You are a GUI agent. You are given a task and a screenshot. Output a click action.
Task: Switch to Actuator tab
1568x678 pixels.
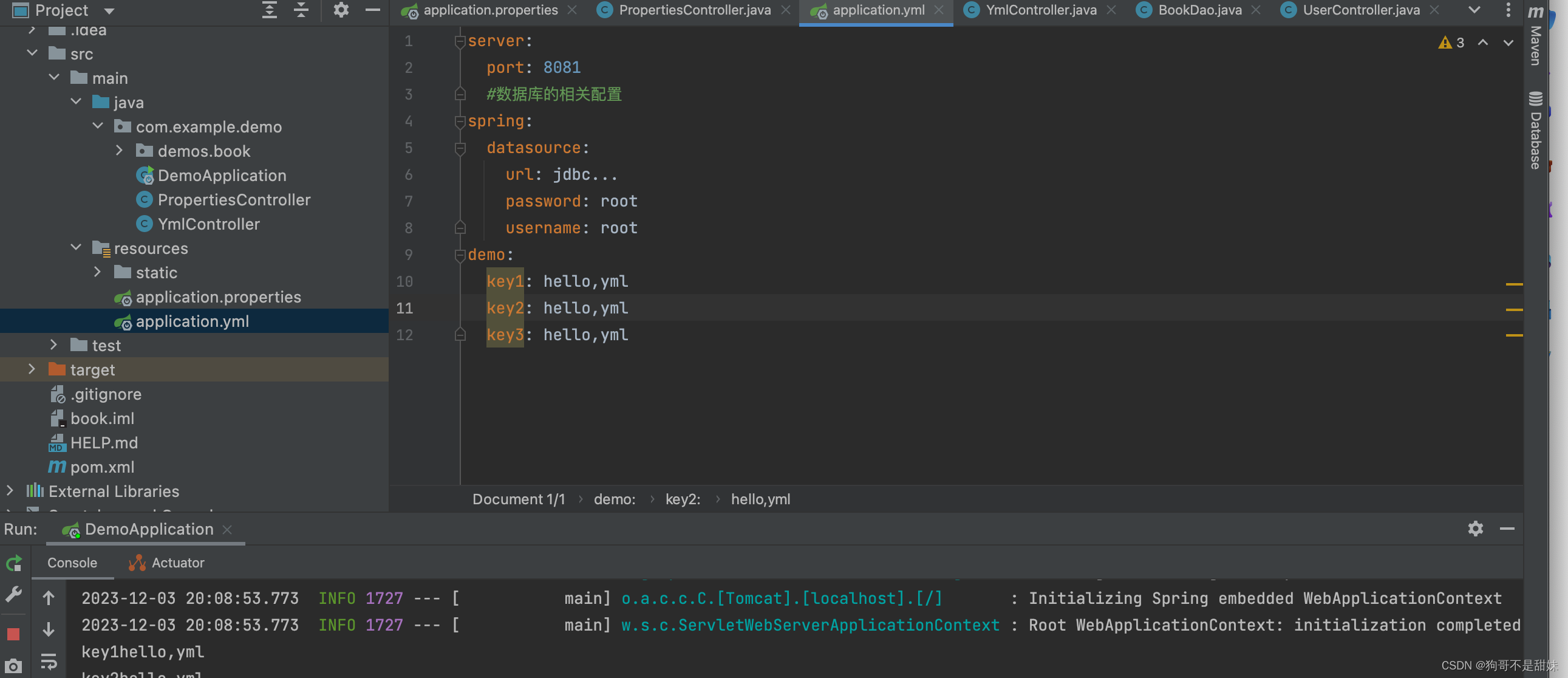click(x=166, y=562)
